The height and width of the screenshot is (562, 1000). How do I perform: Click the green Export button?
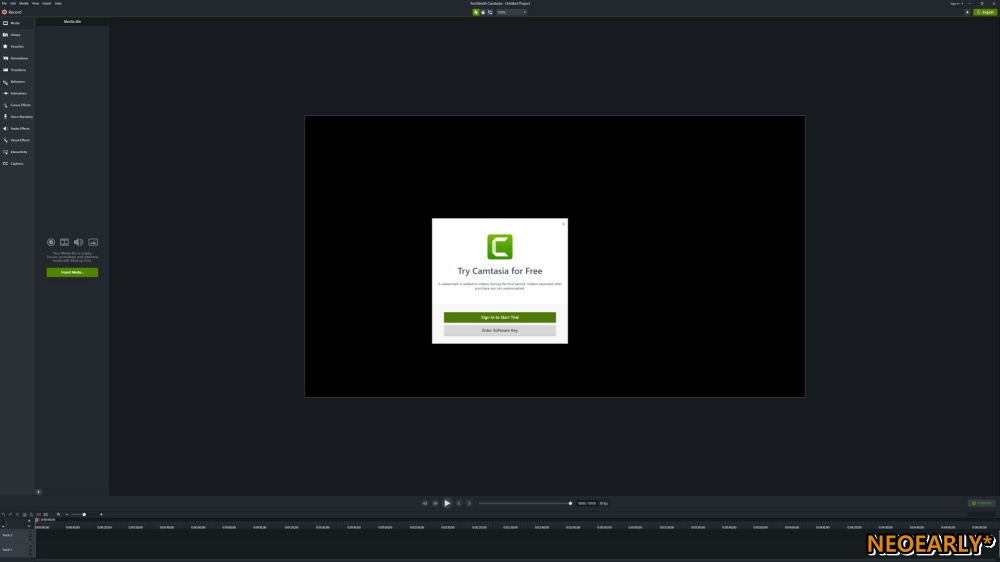(x=985, y=12)
